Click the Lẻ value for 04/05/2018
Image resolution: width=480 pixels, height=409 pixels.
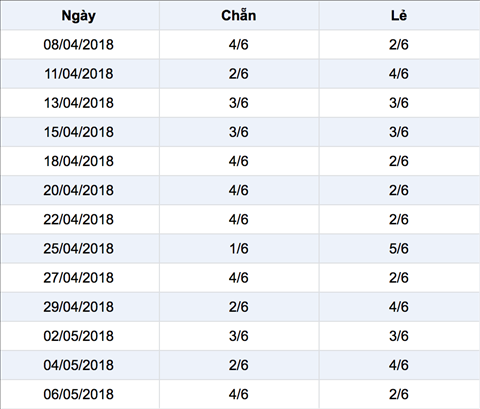(399, 365)
